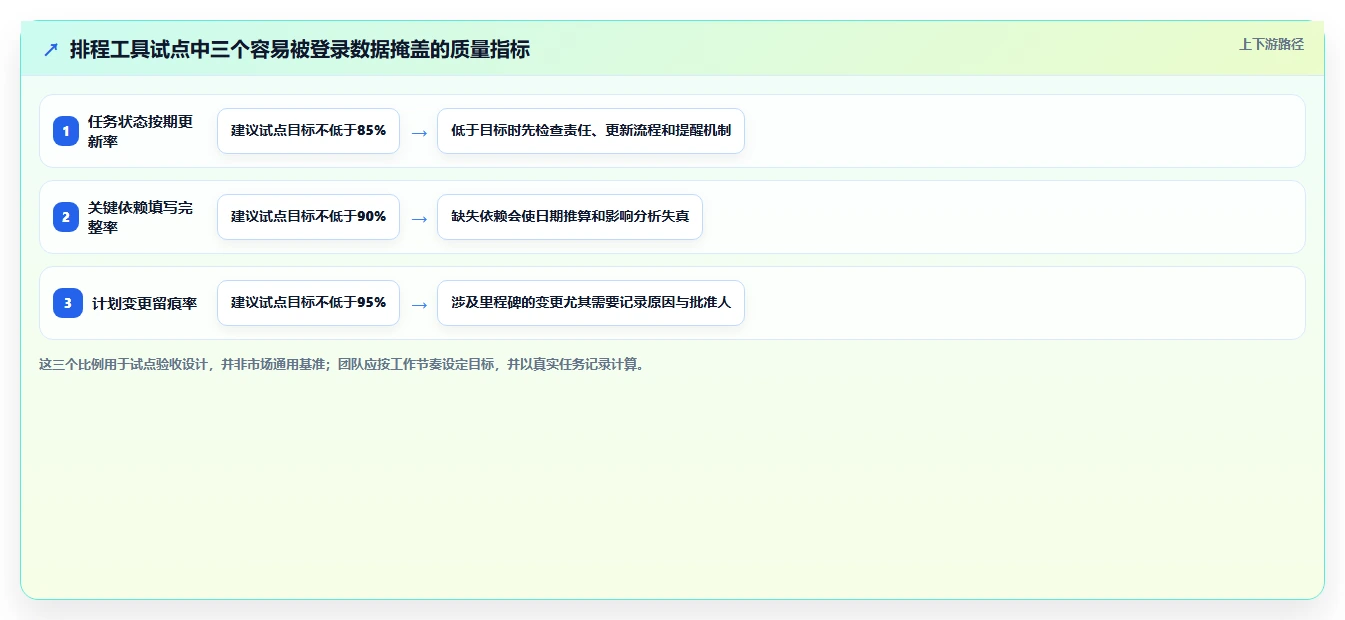Click the 建议试点目标不低于90% box

tap(308, 217)
